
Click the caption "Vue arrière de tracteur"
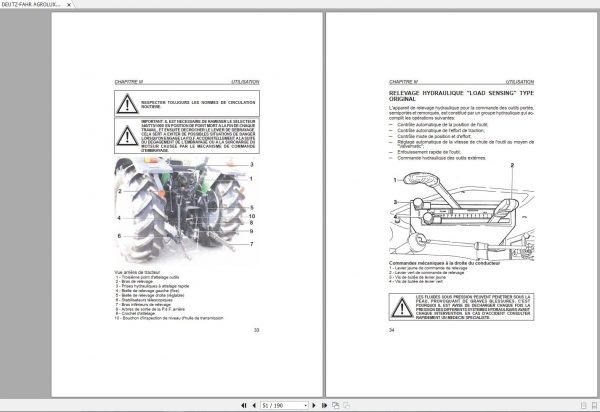pos(137,272)
